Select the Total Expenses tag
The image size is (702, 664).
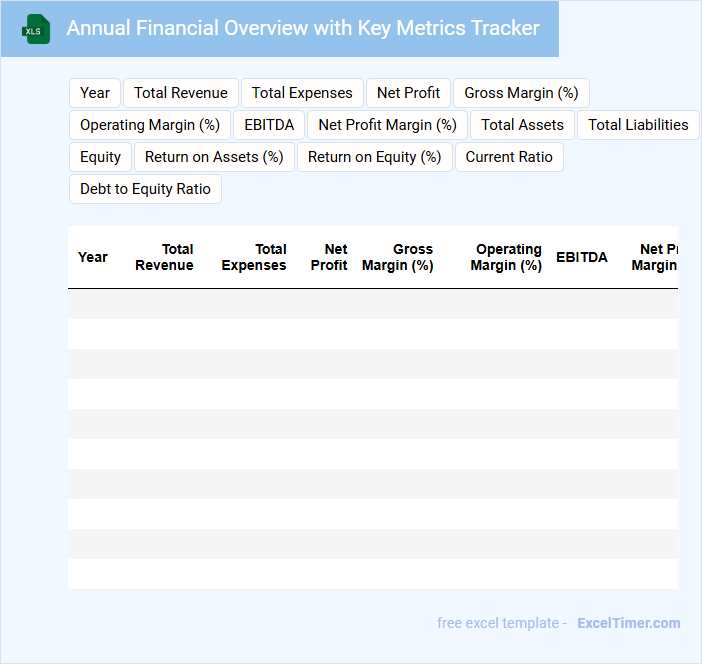coord(302,93)
